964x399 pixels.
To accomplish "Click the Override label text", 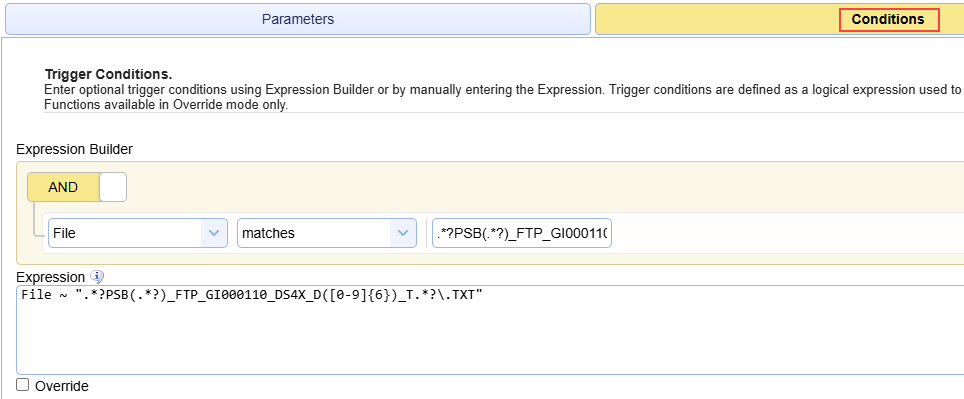I will coord(62,386).
